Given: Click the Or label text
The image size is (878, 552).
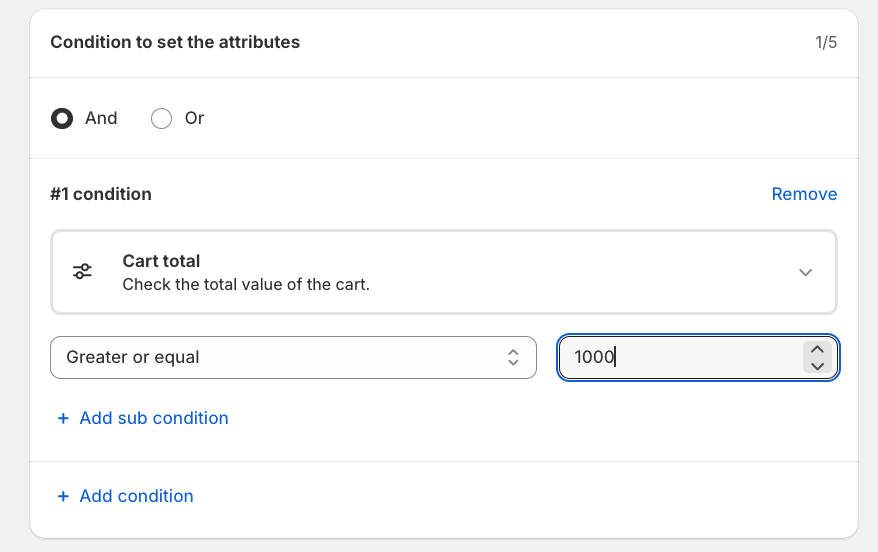Looking at the screenshot, I should 194,118.
